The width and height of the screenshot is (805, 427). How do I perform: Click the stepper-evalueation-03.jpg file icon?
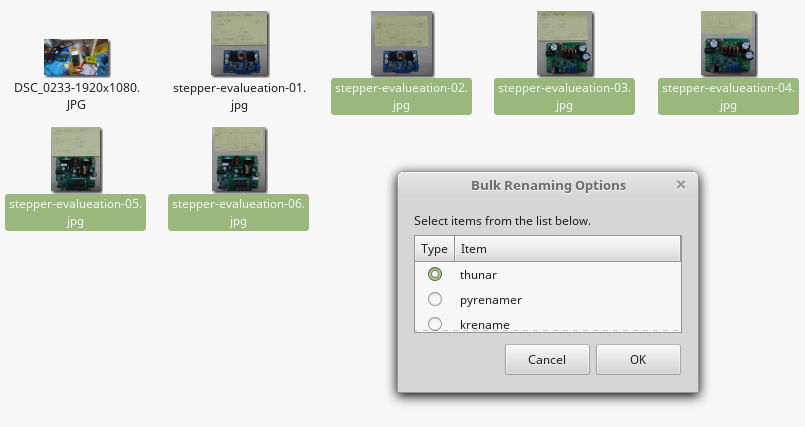[x=565, y=44]
